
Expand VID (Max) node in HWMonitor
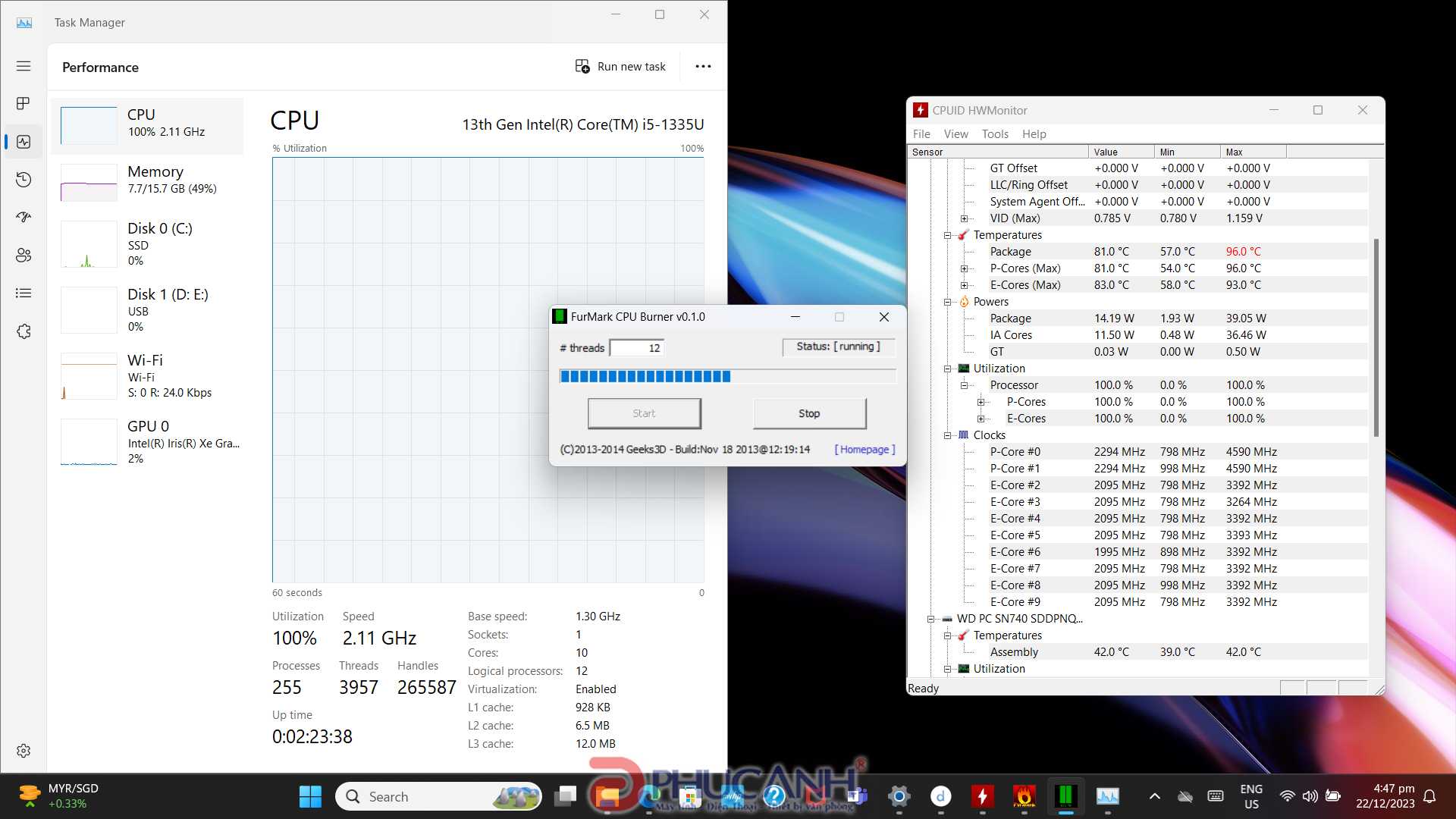click(964, 218)
